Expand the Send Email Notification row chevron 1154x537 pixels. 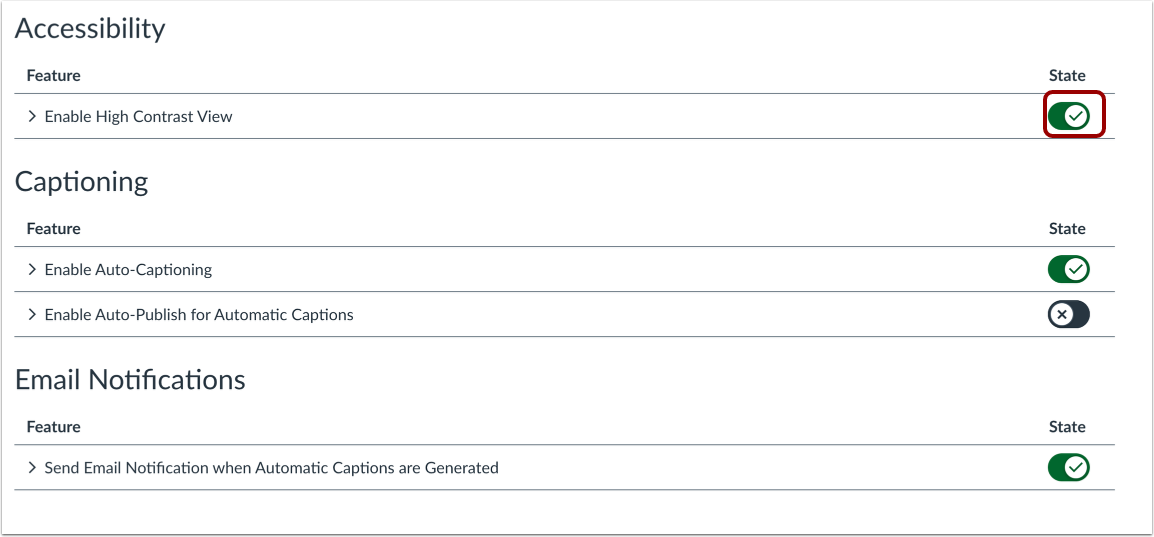(x=32, y=468)
